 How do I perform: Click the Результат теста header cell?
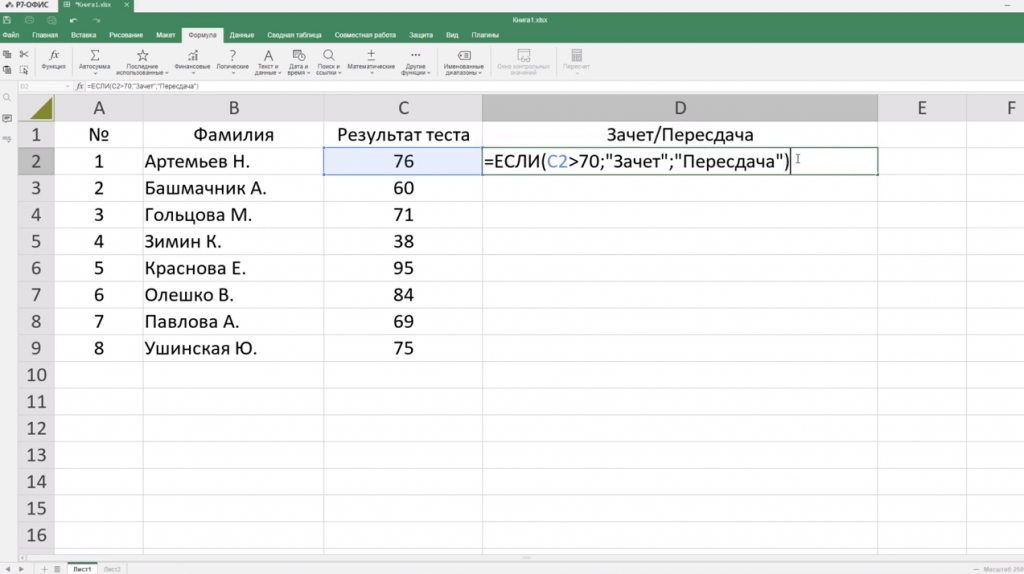[x=403, y=135]
